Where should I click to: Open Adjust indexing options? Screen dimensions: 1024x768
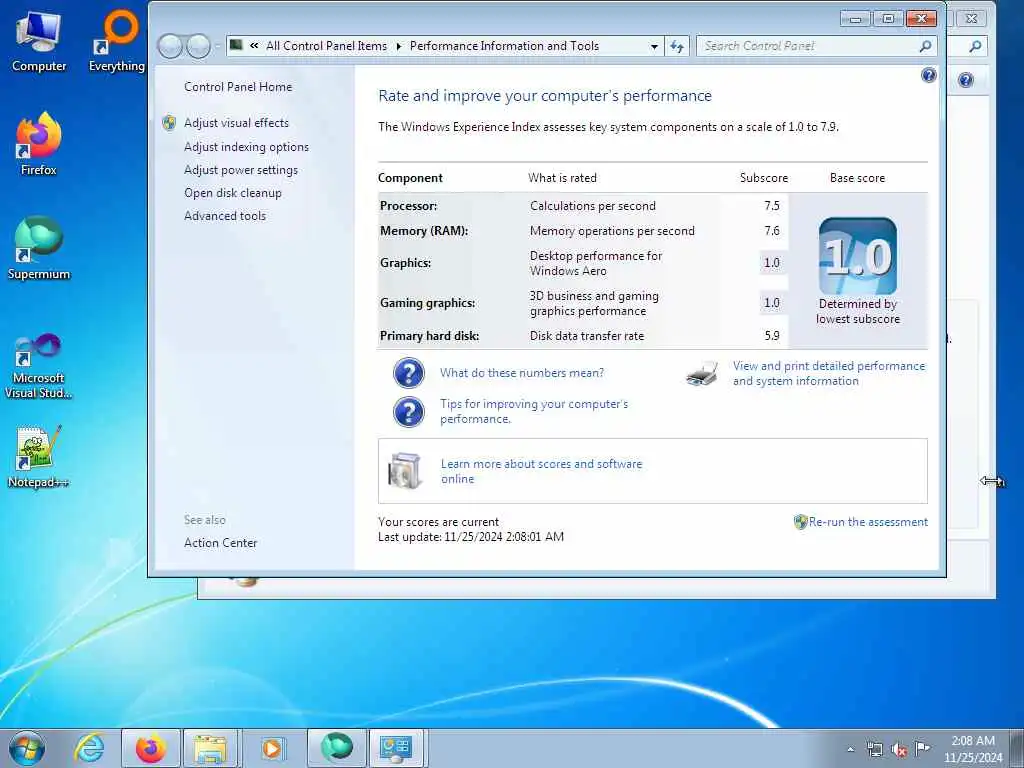(246, 147)
